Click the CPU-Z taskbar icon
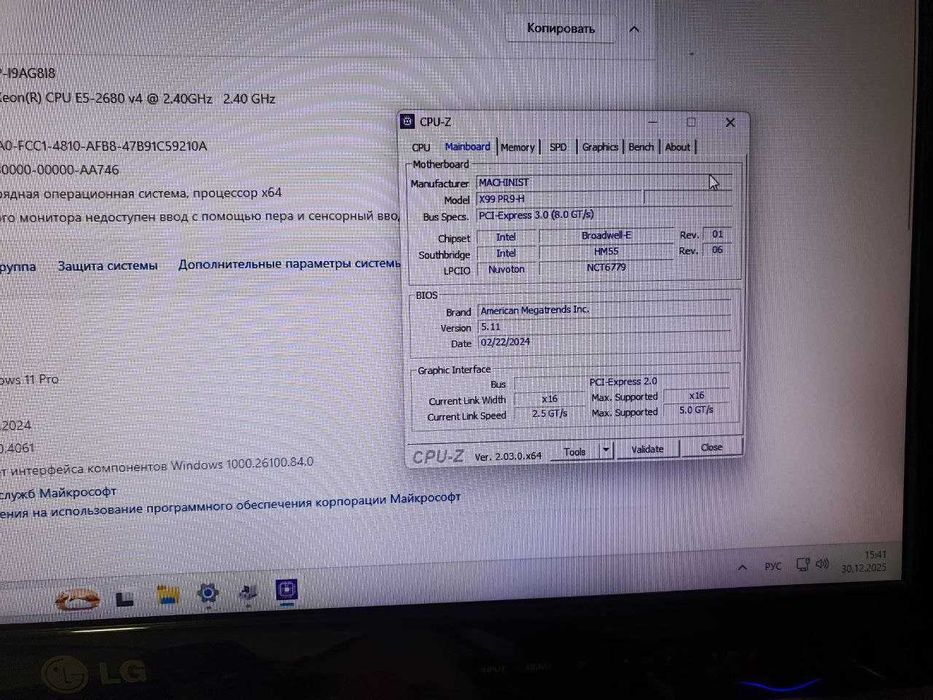Image resolution: width=933 pixels, height=700 pixels. pos(287,590)
